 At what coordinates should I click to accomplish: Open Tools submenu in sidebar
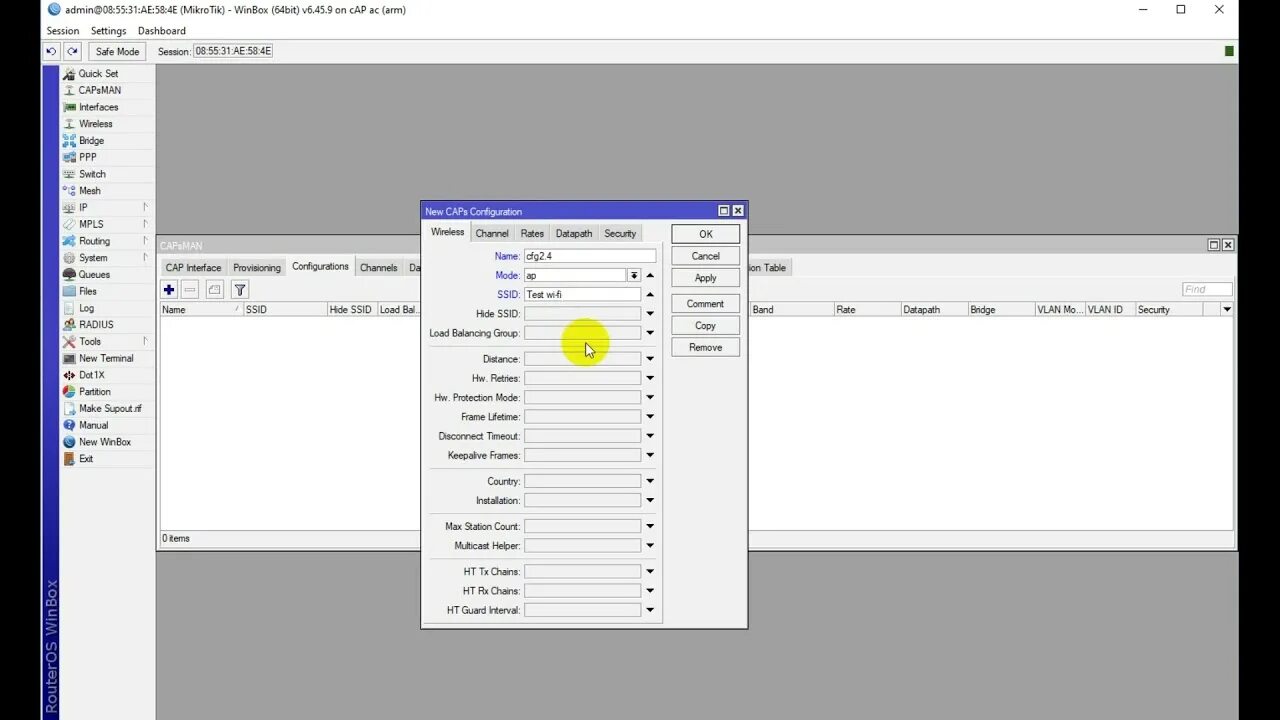90,341
